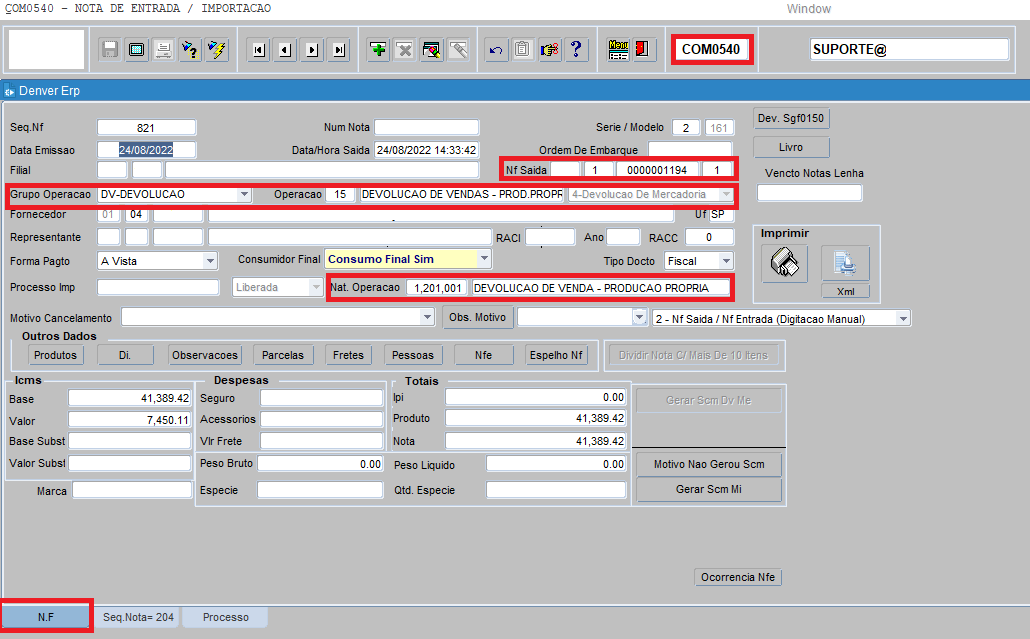Click the clipboard icon in the toolbar
1030x639 pixels.
[523, 50]
